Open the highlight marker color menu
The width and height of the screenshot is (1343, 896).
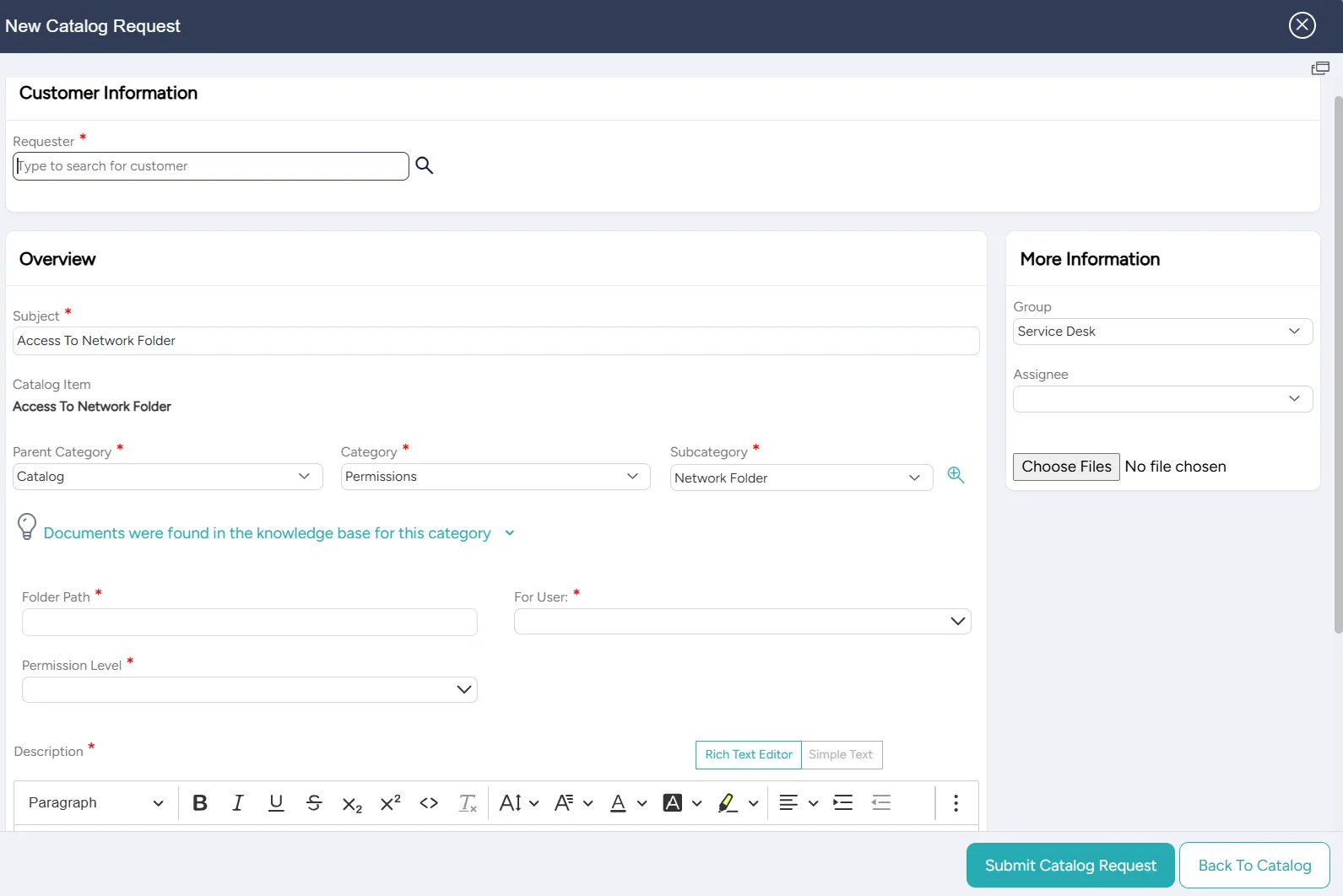738,803
